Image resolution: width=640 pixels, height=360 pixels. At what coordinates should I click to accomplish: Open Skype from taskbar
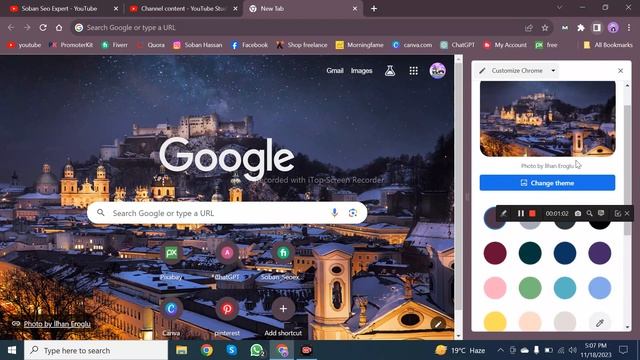pos(231,350)
